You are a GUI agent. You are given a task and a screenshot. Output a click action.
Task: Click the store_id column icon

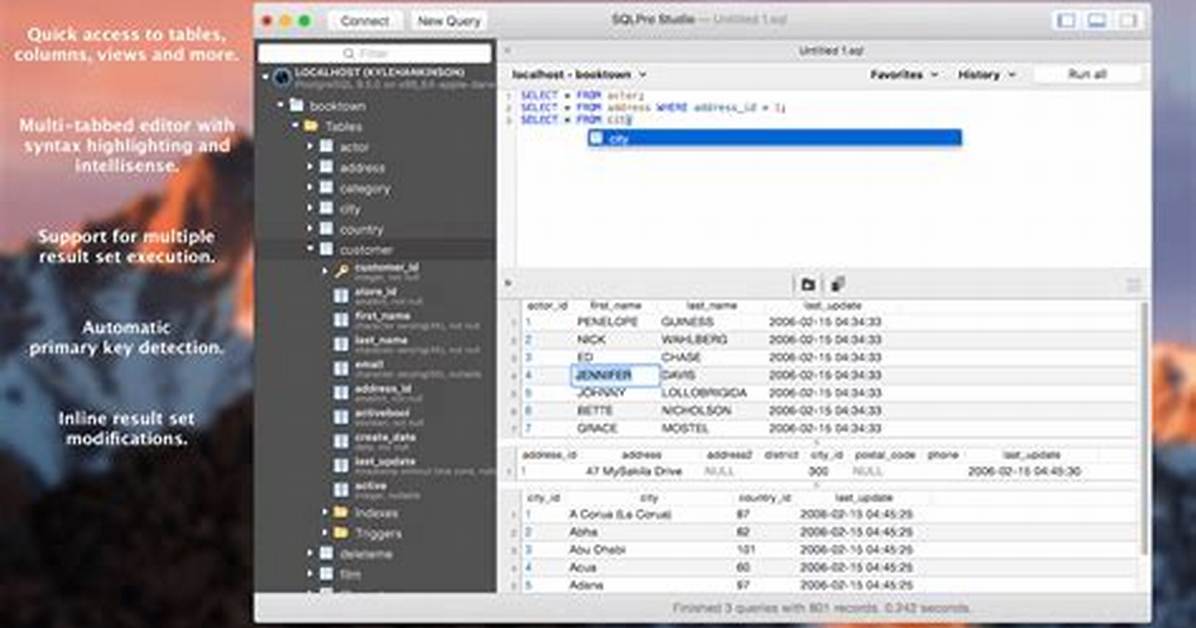tap(341, 295)
